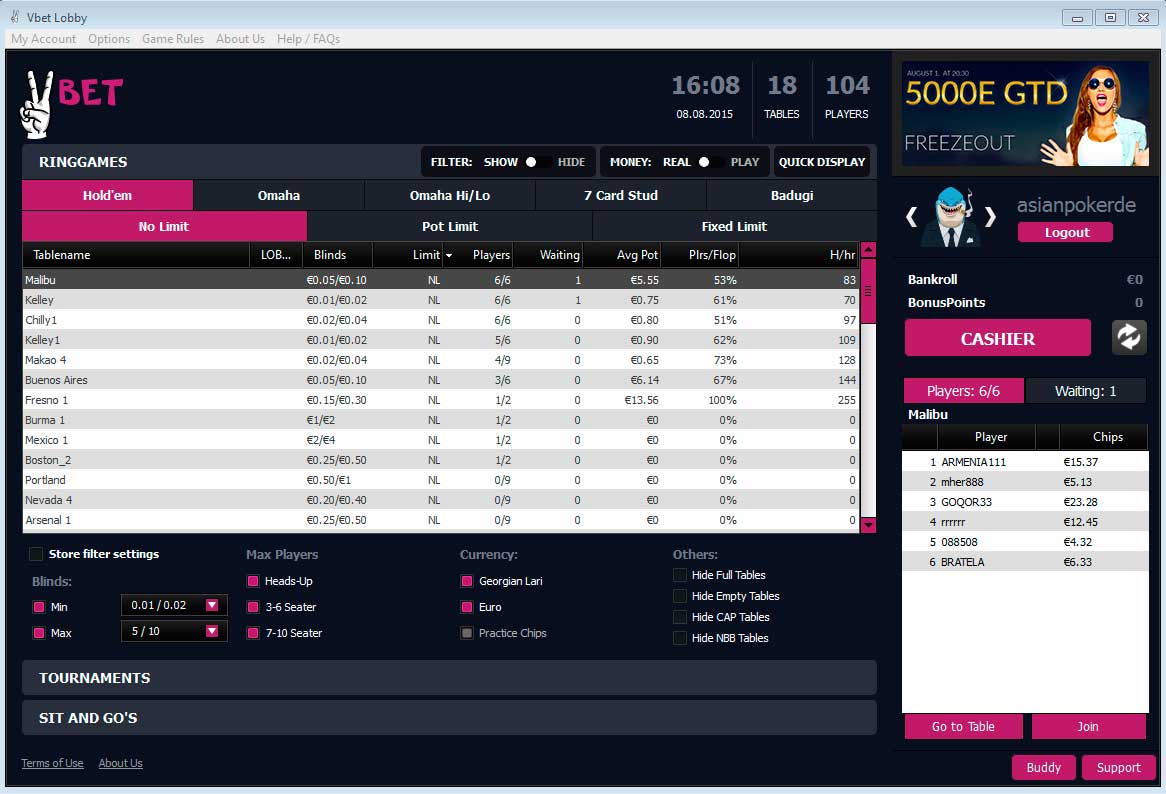
Task: Toggle the Georgian Lari currency checkbox
Action: (467, 581)
